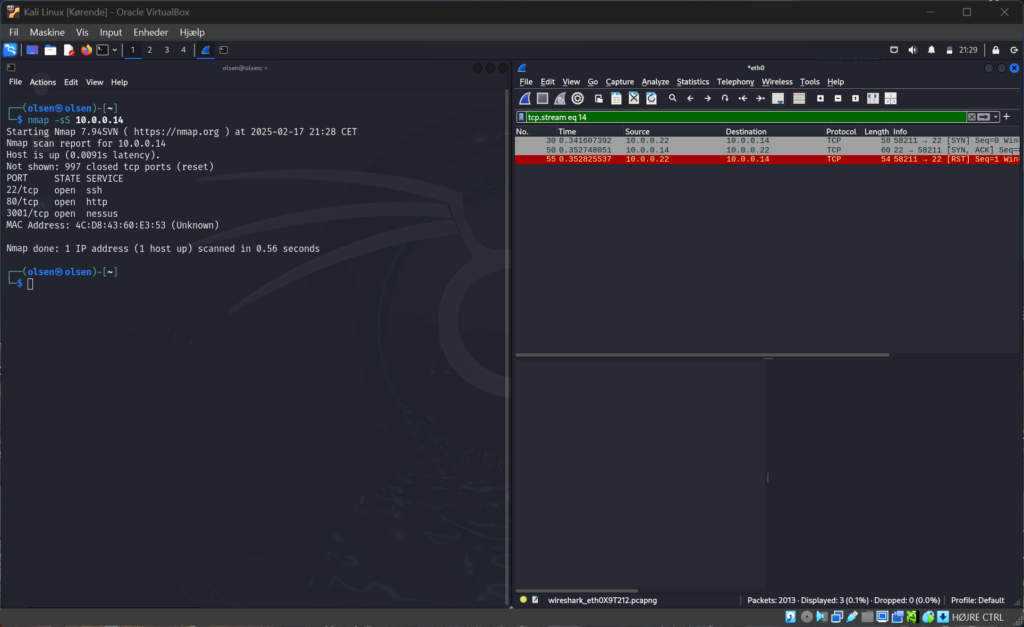The height and width of the screenshot is (627, 1024).
Task: Reload the capture file from the toolbar
Action: 651,98
